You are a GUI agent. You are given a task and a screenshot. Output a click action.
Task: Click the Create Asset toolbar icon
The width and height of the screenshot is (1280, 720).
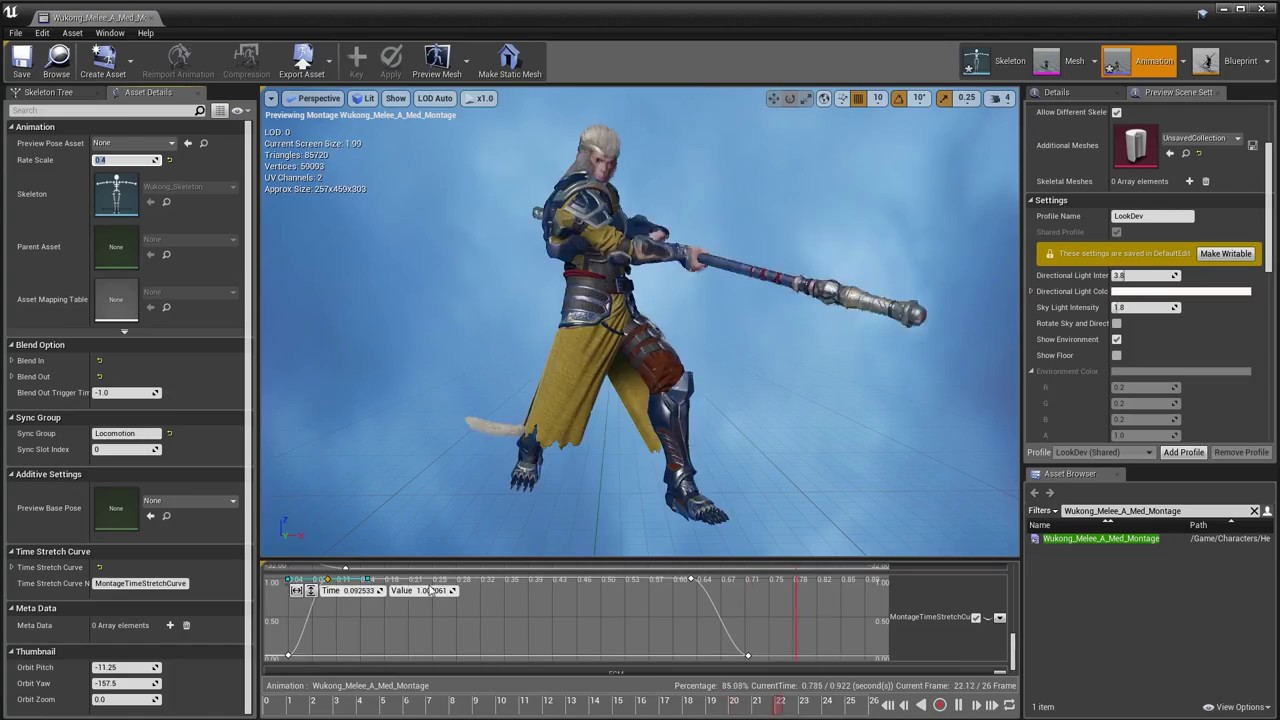click(x=103, y=61)
